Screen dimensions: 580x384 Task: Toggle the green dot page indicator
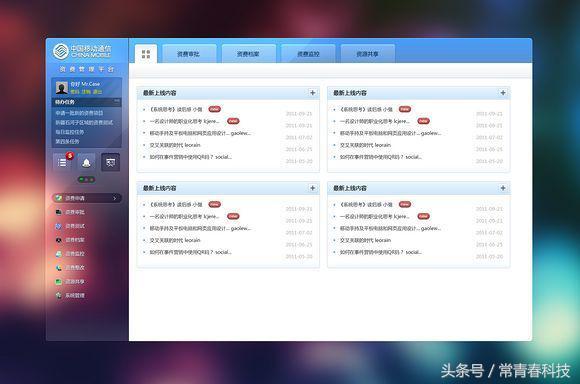tap(81, 180)
